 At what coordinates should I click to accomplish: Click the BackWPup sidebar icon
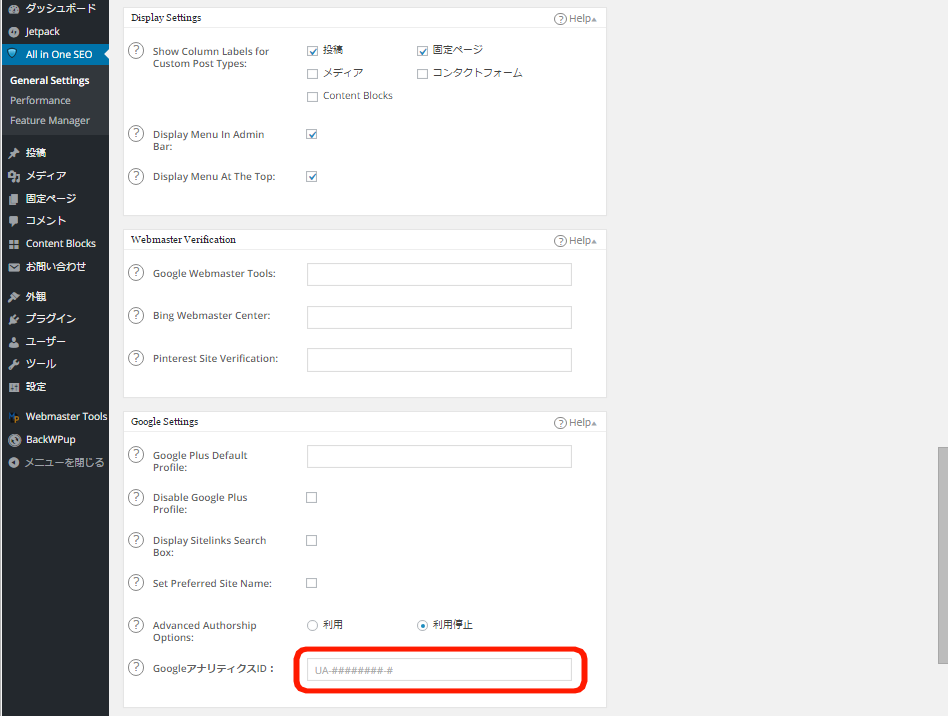click(14, 440)
